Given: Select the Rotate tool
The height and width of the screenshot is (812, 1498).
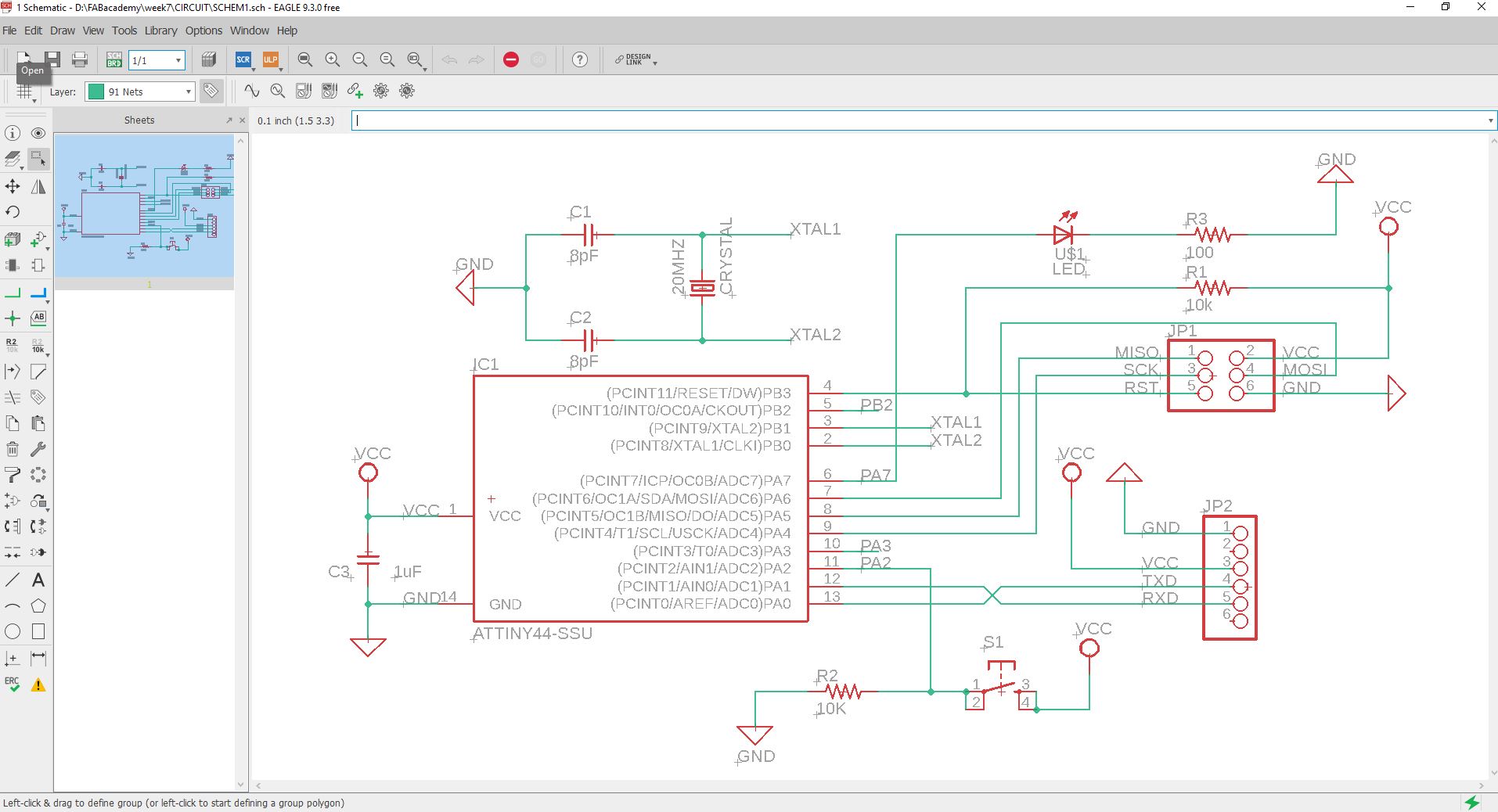Looking at the screenshot, I should tap(13, 212).
